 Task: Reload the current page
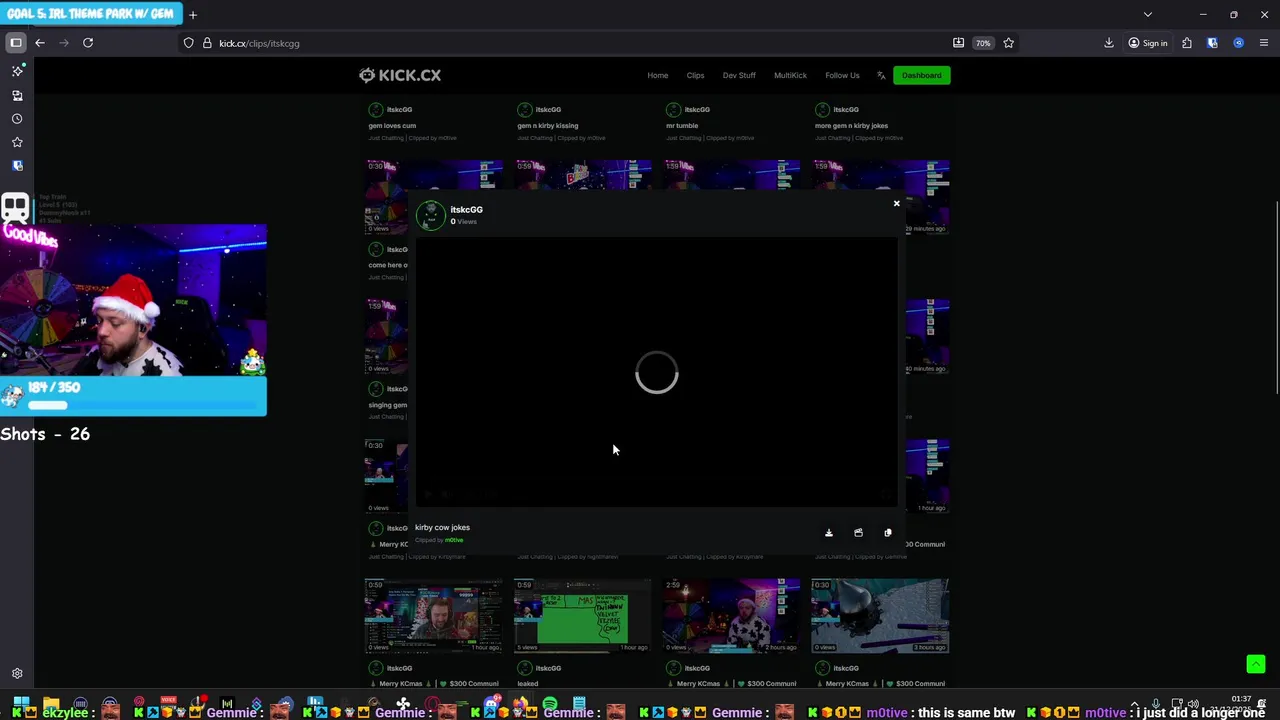click(88, 43)
